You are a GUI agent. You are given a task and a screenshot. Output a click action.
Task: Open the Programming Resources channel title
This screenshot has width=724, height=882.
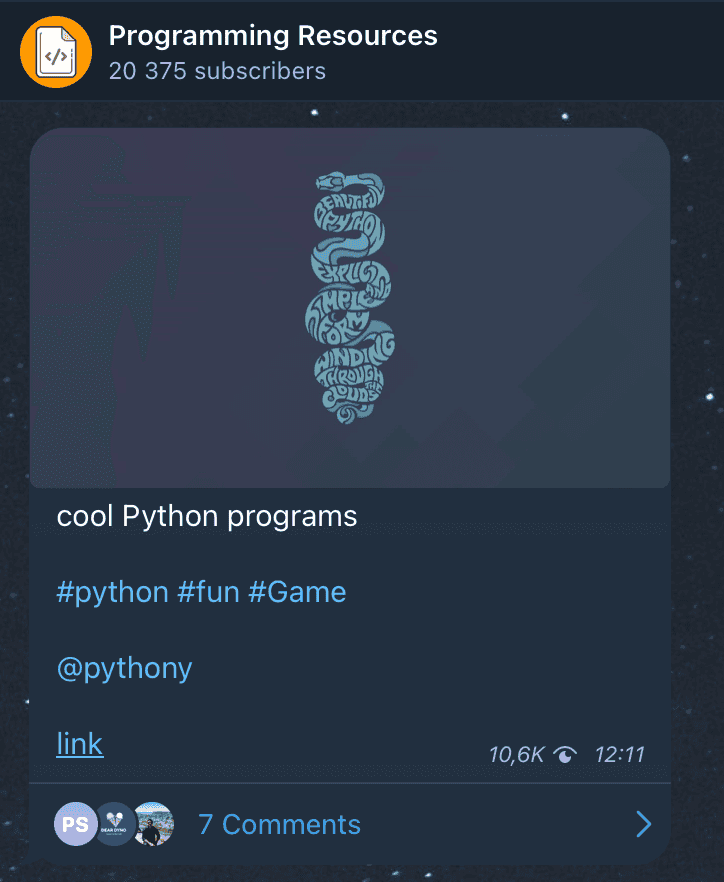pos(272,36)
